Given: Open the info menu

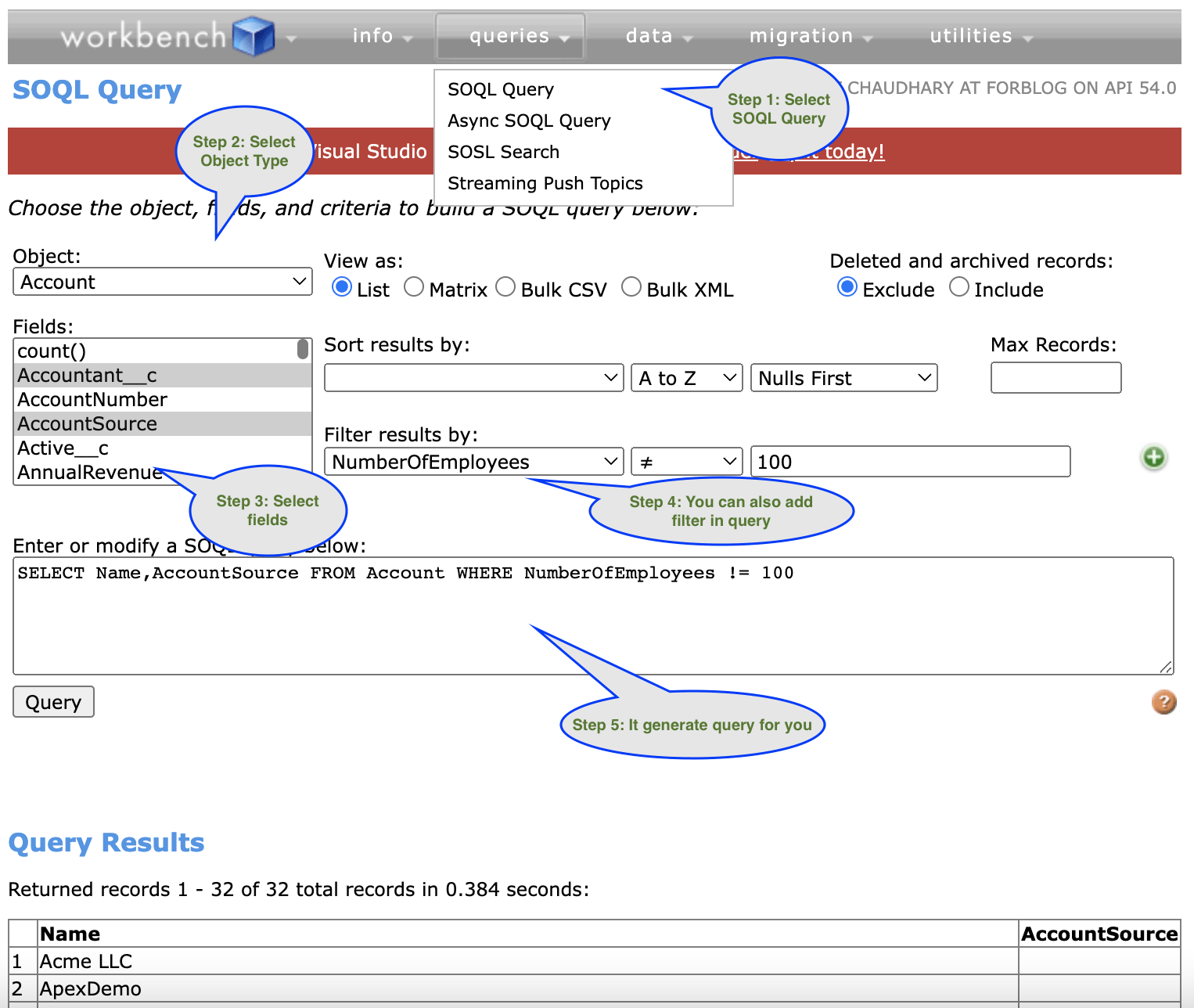Looking at the screenshot, I should [x=382, y=36].
